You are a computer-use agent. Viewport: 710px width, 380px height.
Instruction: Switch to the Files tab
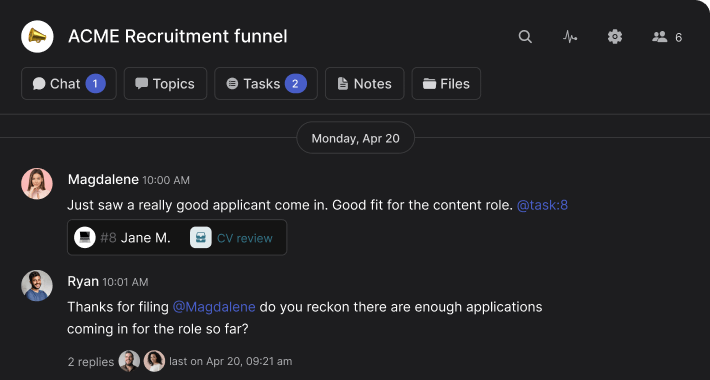[x=446, y=83]
